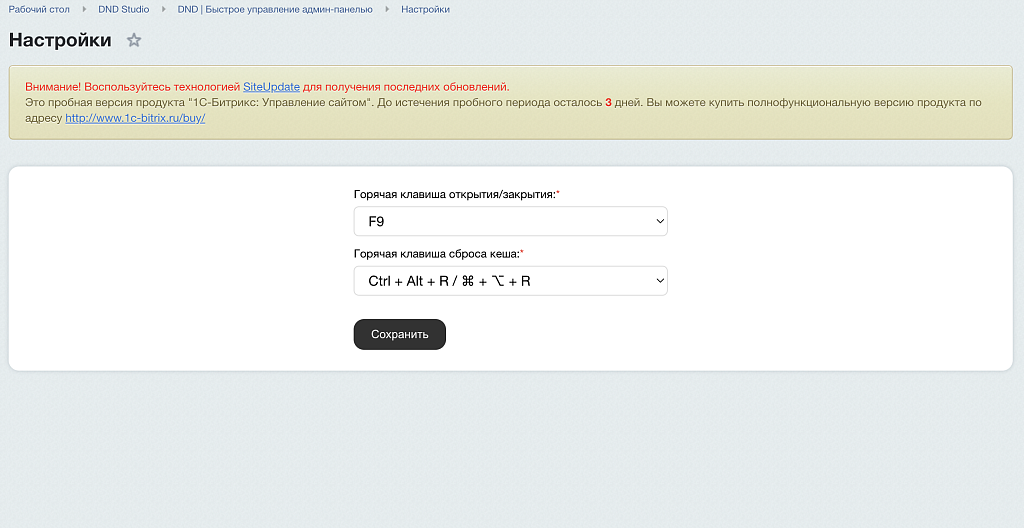Viewport: 1024px width, 528px height.
Task: Select the Настройки breadcrumb item
Action: pos(425,9)
